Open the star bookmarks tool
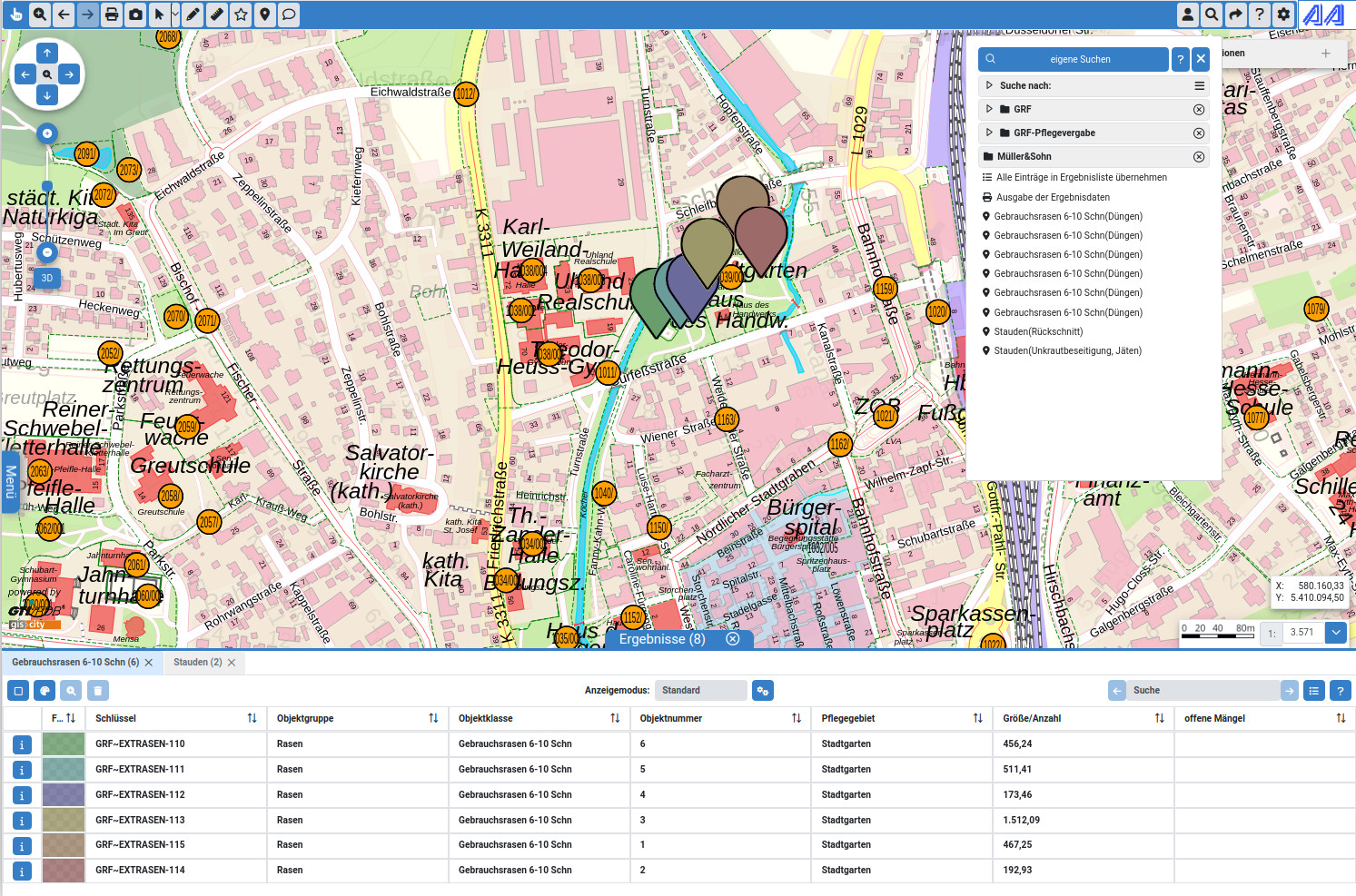Image resolution: width=1356 pixels, height=896 pixels. (241, 15)
